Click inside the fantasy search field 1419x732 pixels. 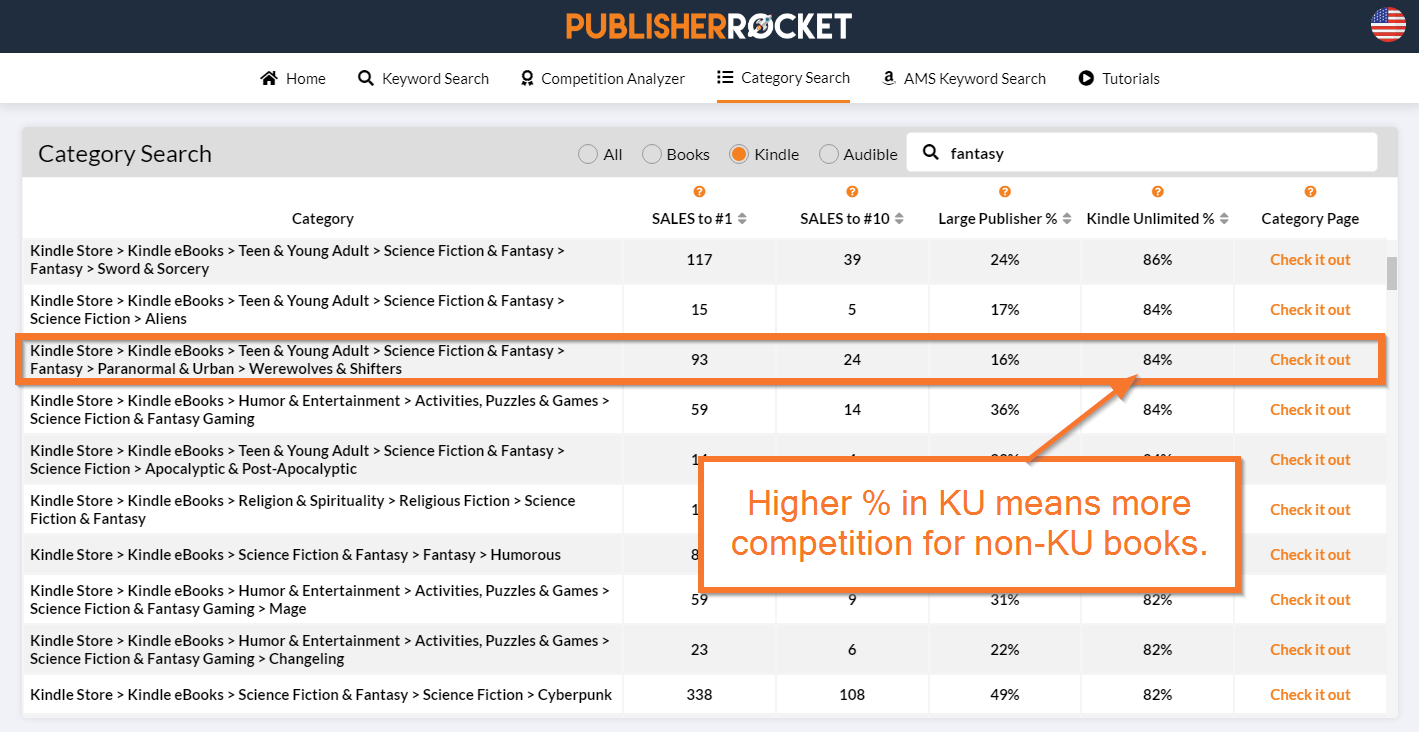click(1140, 152)
